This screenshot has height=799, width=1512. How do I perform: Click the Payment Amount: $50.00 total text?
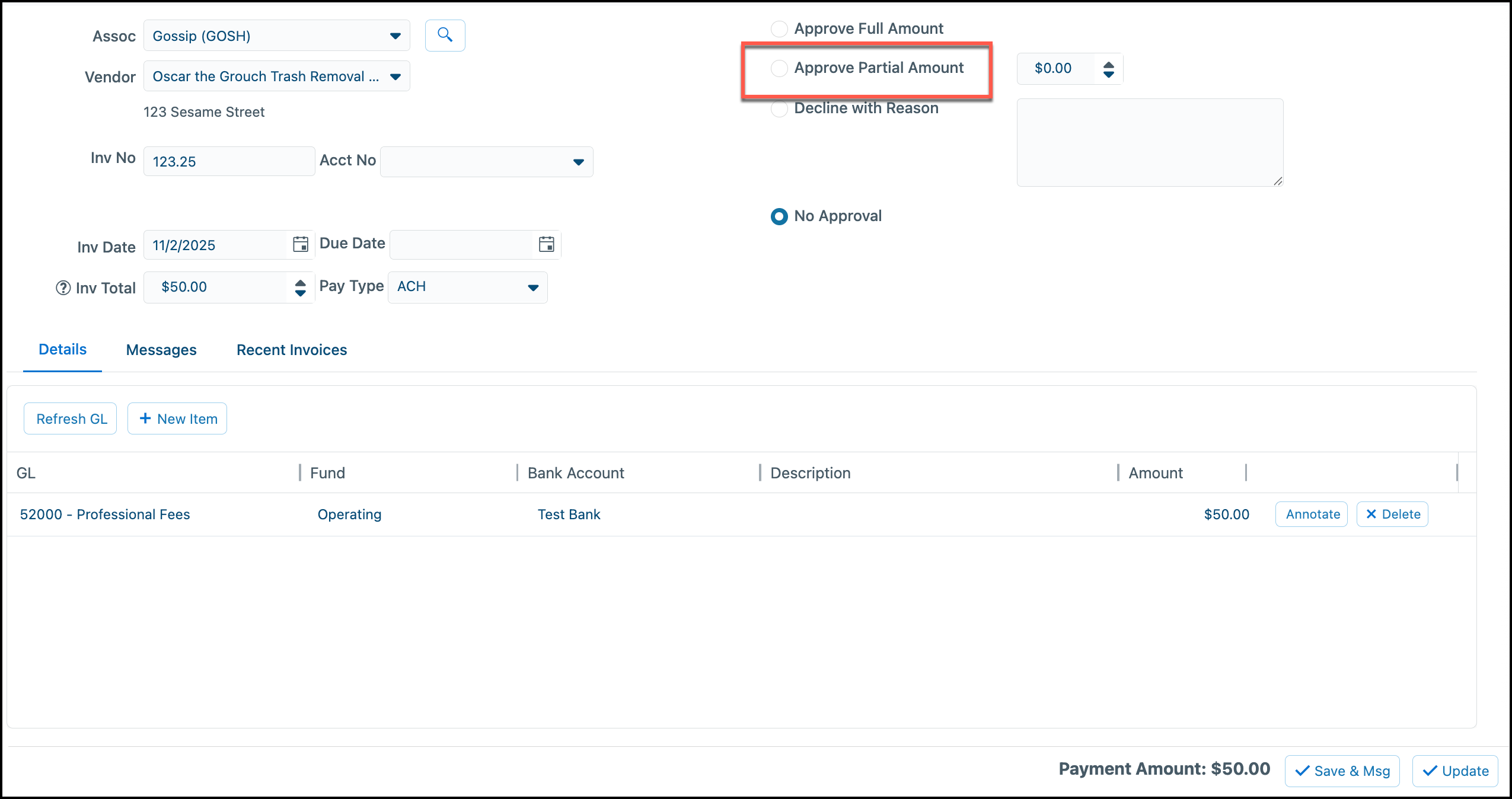[x=1164, y=769]
